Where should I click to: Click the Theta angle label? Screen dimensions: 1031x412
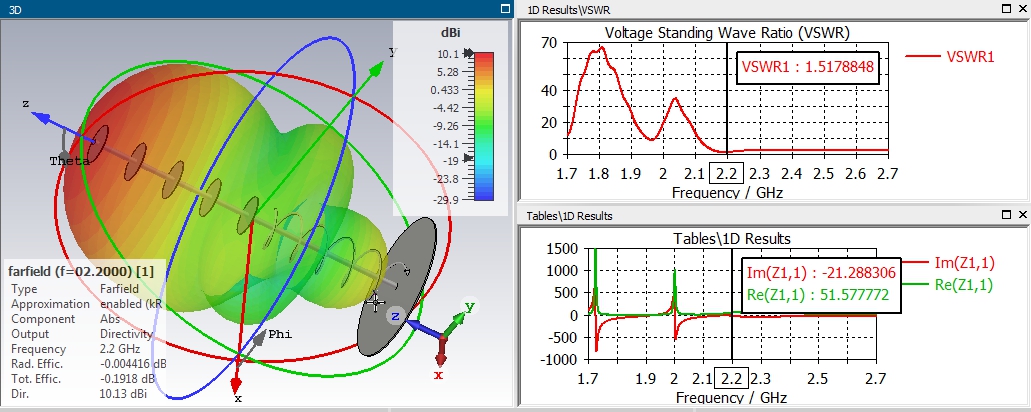point(69,161)
